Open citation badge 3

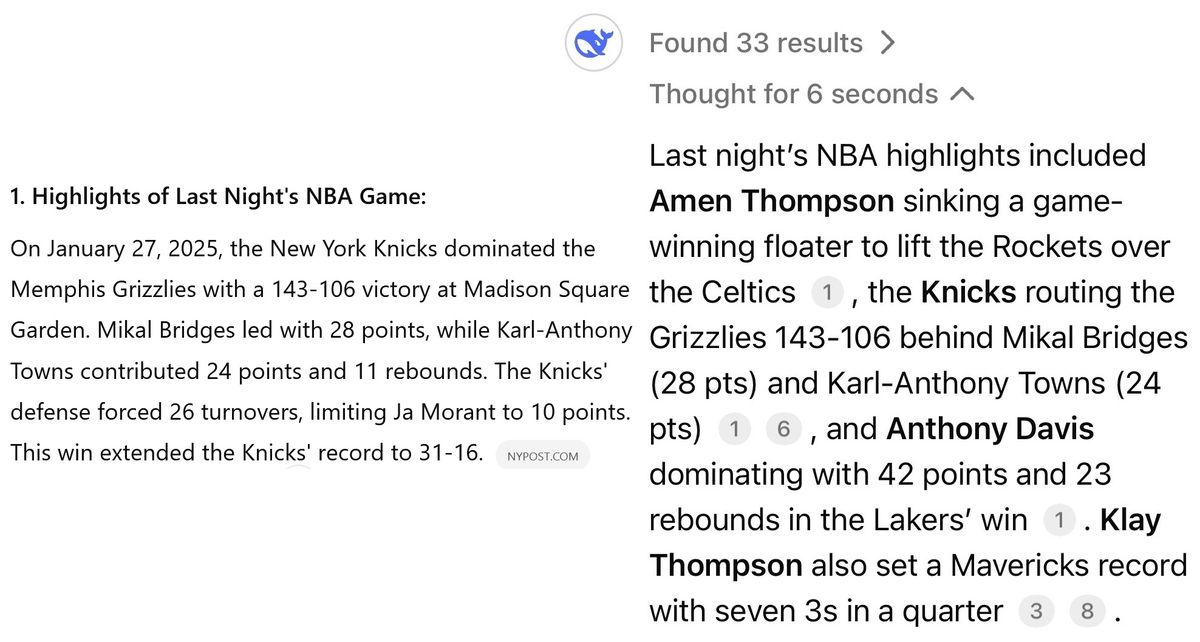[1035, 611]
